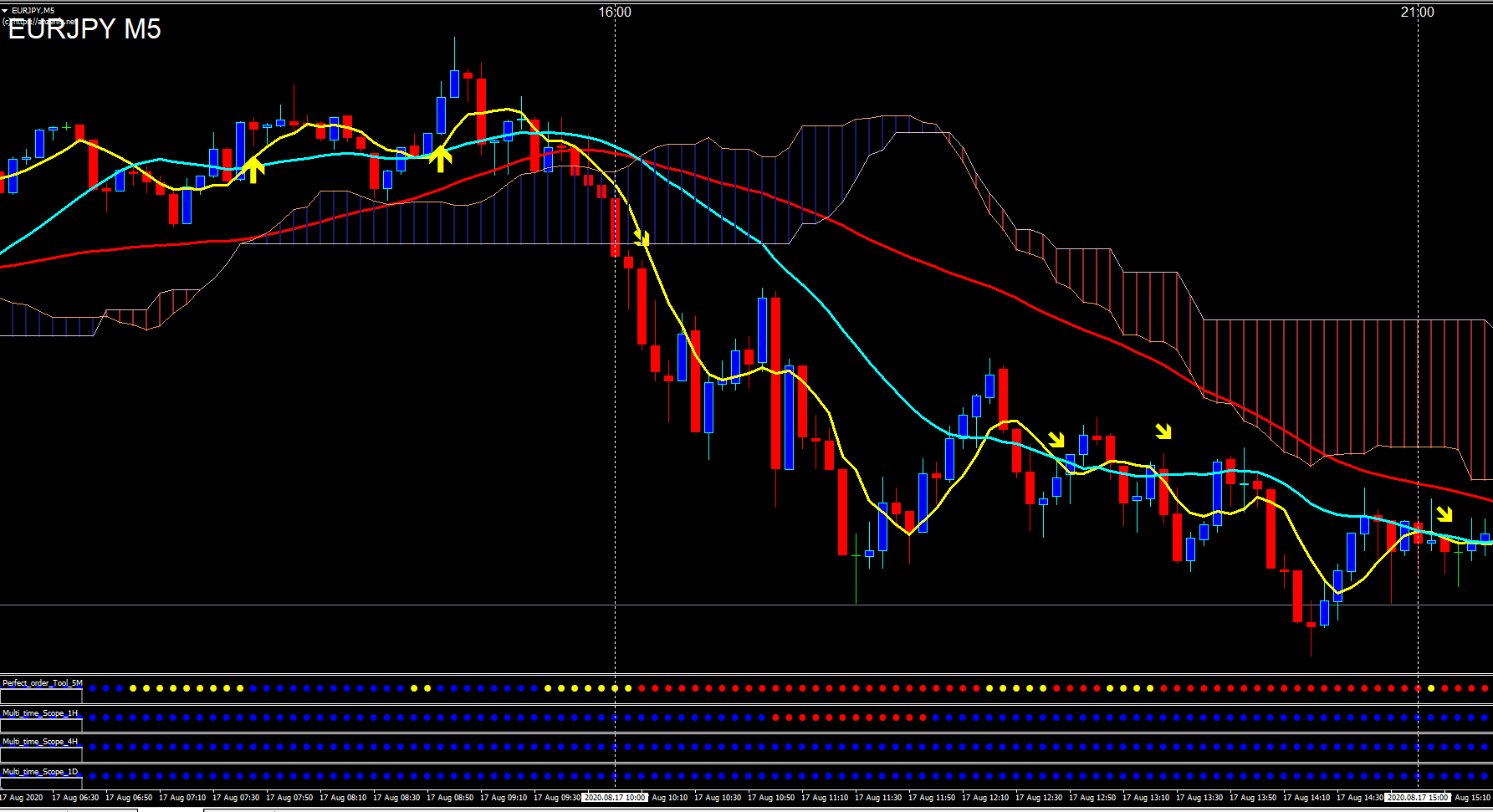Click the 17 Aug 2020 date label

[x=22, y=798]
